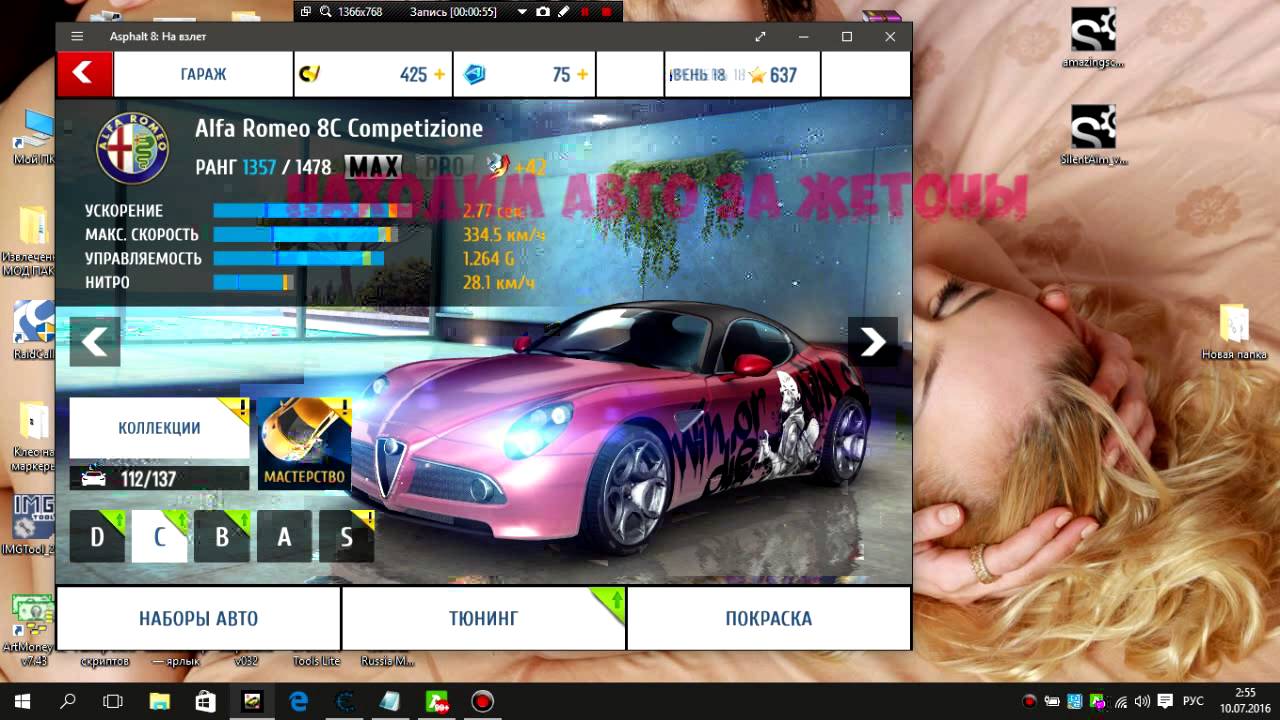
Task: Open ПОКРАСКА paint shop
Action: point(768,618)
